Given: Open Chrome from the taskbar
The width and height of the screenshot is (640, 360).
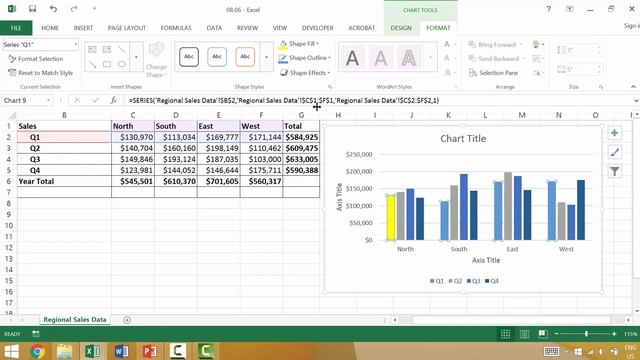Looking at the screenshot, I should pyautogui.click(x=37, y=351).
